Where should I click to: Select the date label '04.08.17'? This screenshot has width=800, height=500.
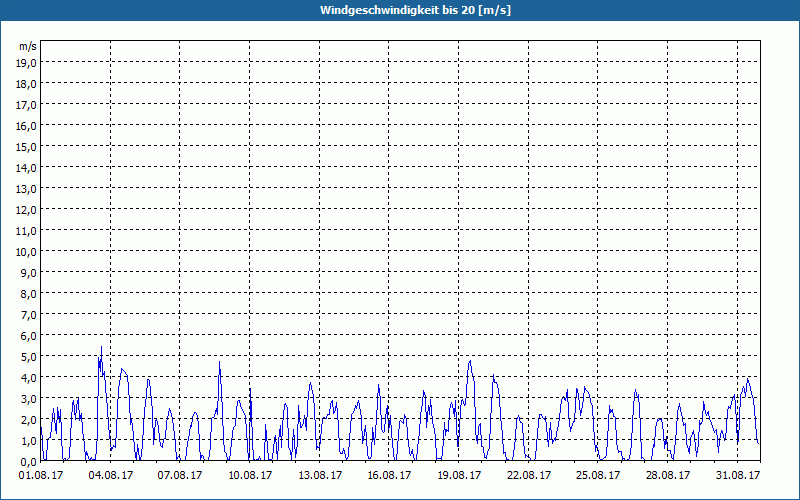click(111, 476)
